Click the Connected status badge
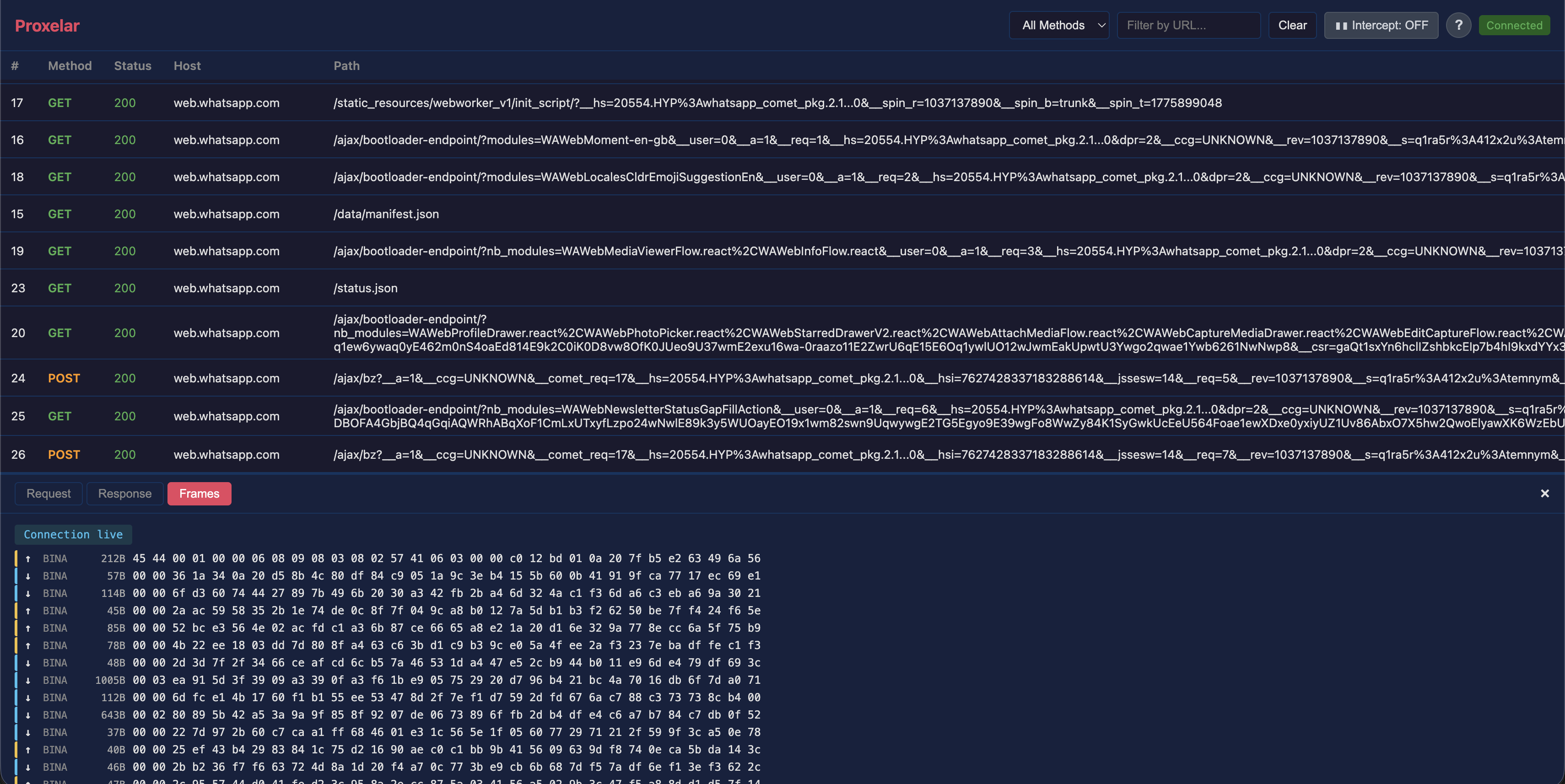 click(x=1514, y=25)
